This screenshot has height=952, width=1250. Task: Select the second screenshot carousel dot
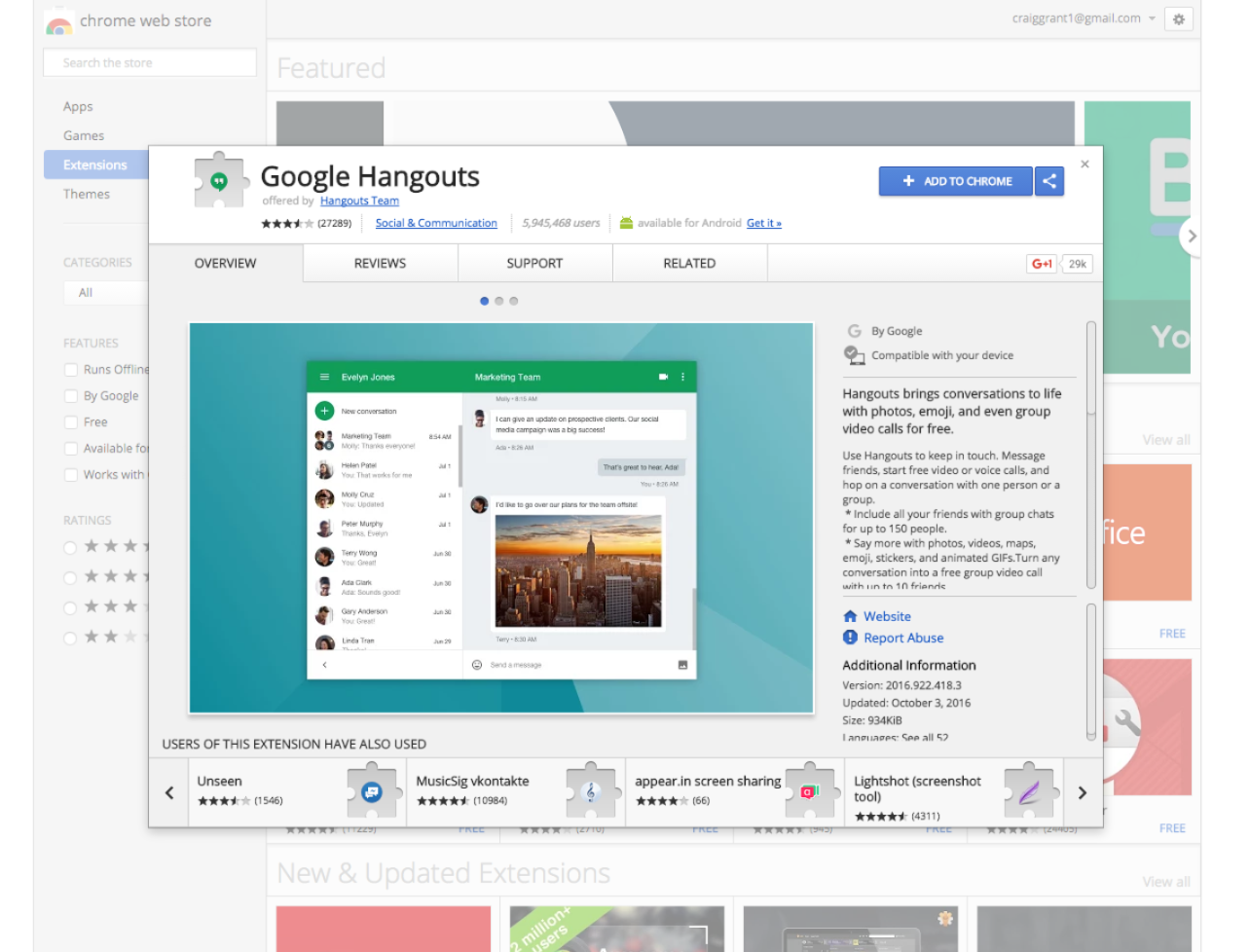click(x=499, y=301)
